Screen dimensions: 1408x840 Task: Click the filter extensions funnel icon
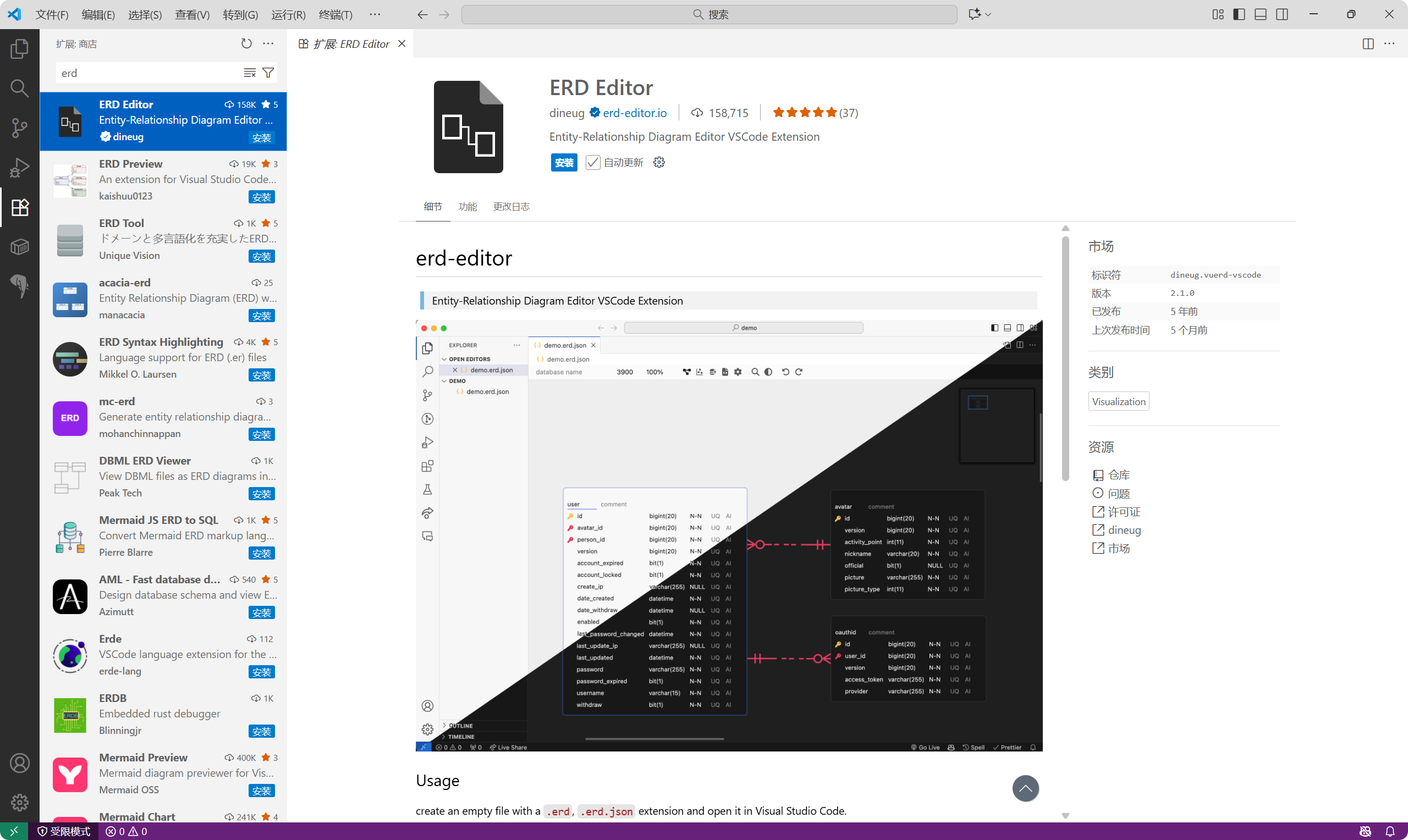pos(268,73)
